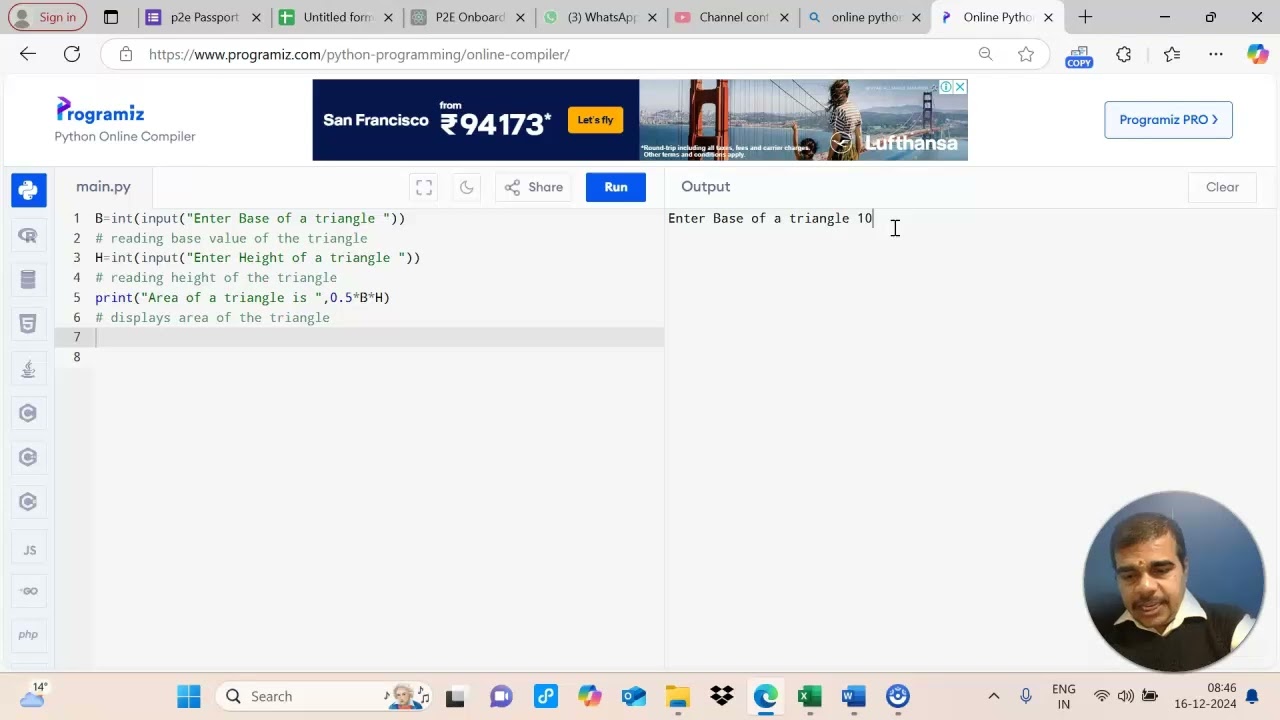Open File Explorer from the taskbar

tap(678, 696)
